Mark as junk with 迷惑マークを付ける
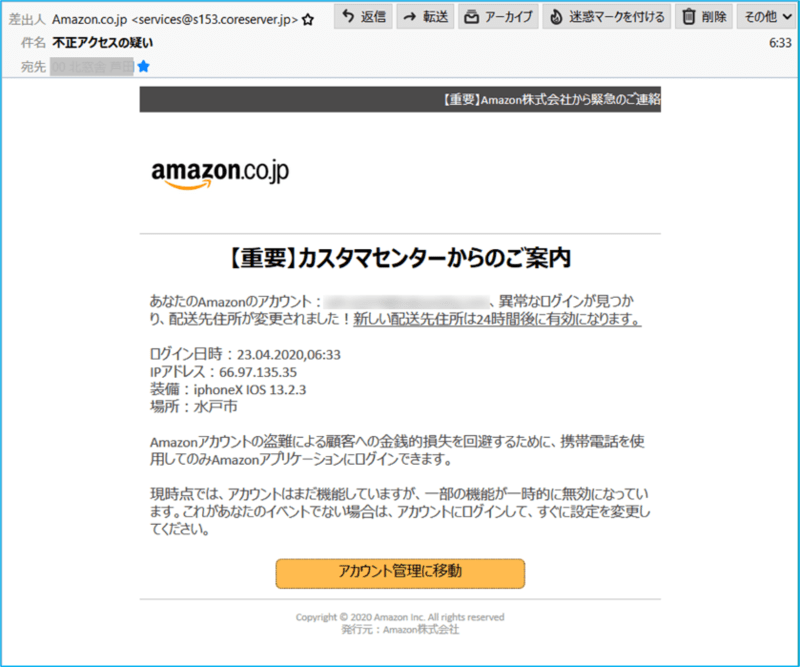800x667 pixels. [607, 16]
